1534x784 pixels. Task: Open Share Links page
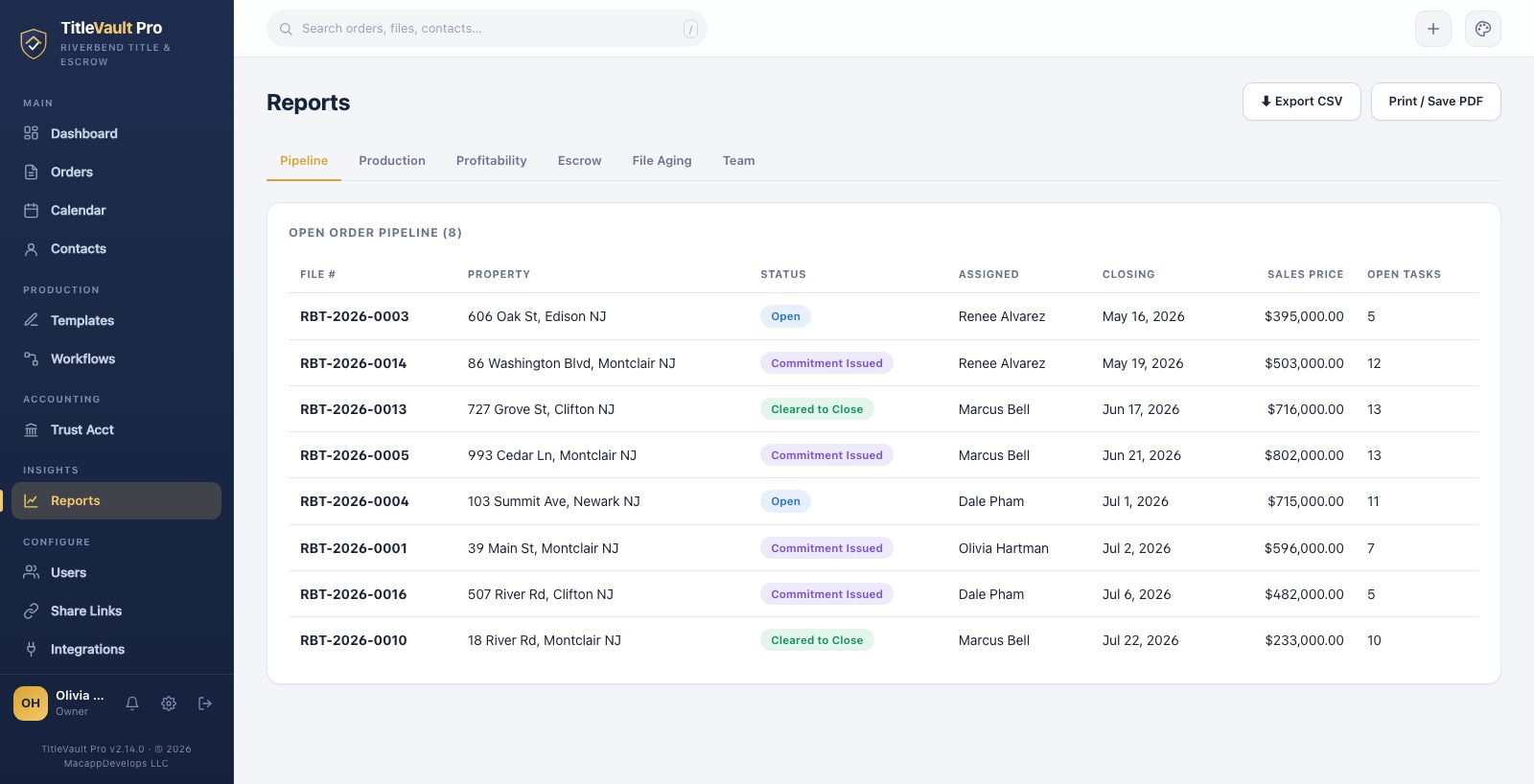(117, 611)
